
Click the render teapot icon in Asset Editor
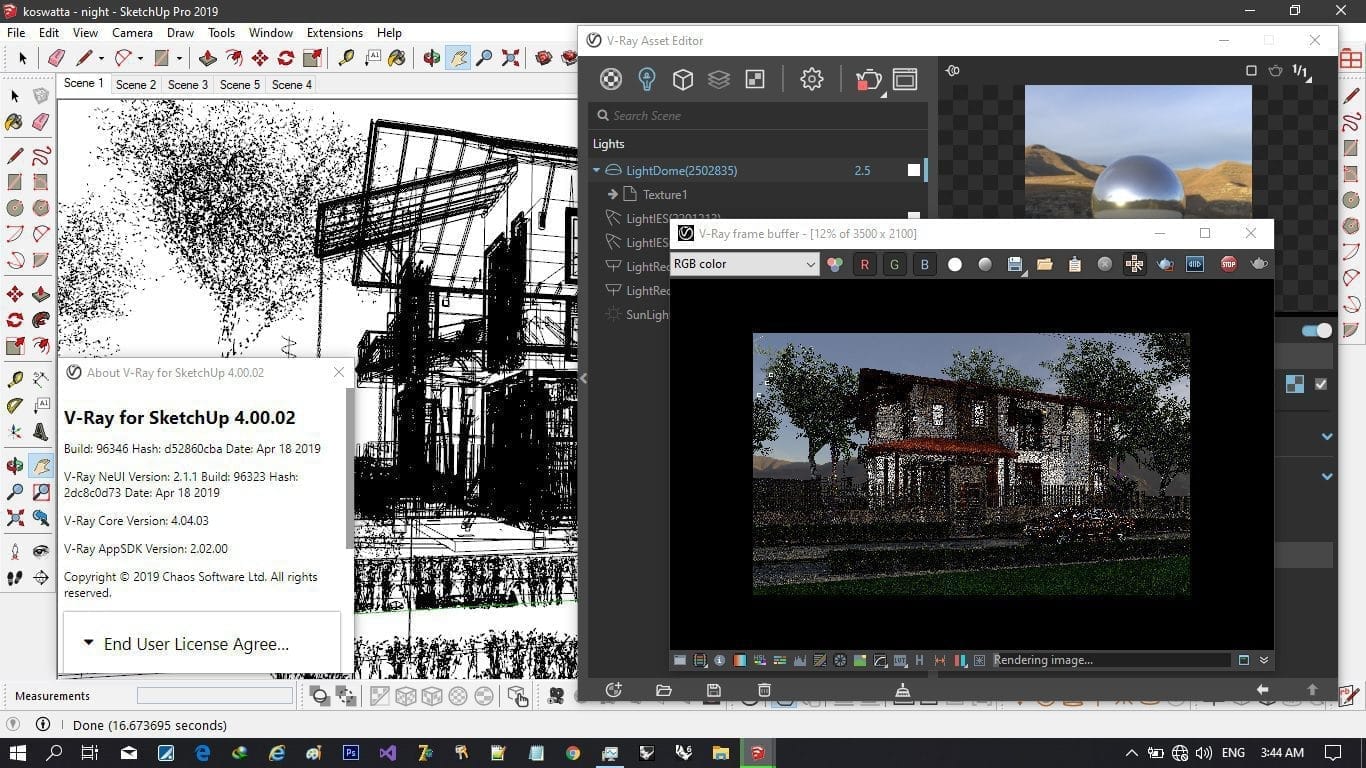click(868, 80)
